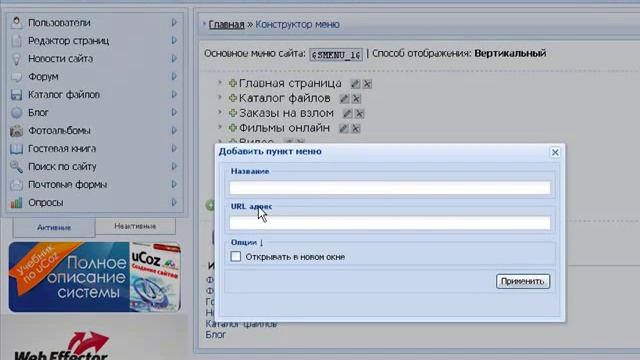640x360 pixels.
Task: Switch to the Активные tab
Action: coord(54,227)
